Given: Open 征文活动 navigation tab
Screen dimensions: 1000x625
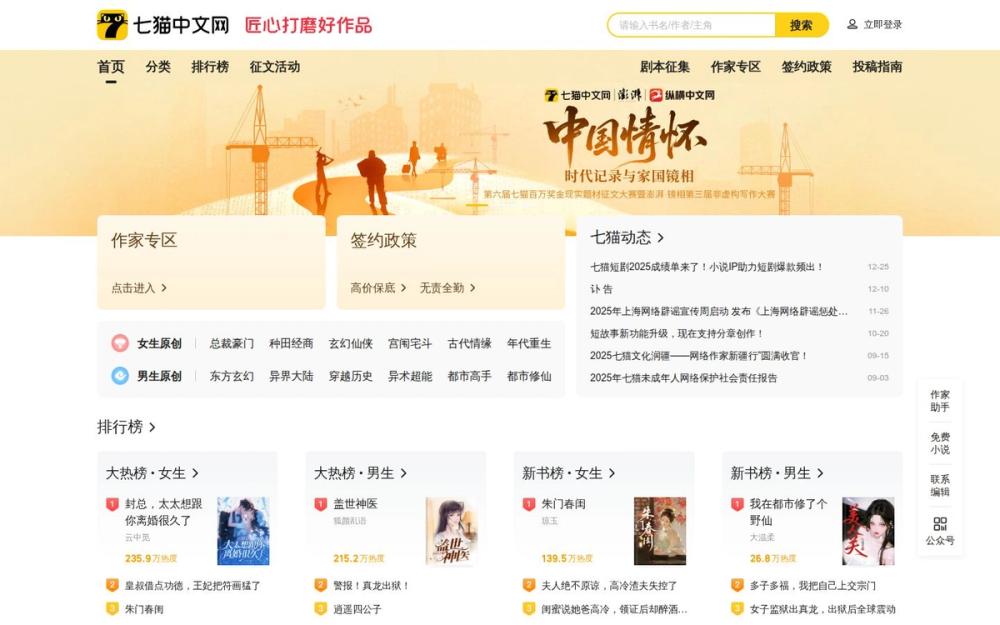Looking at the screenshot, I should 275,66.
